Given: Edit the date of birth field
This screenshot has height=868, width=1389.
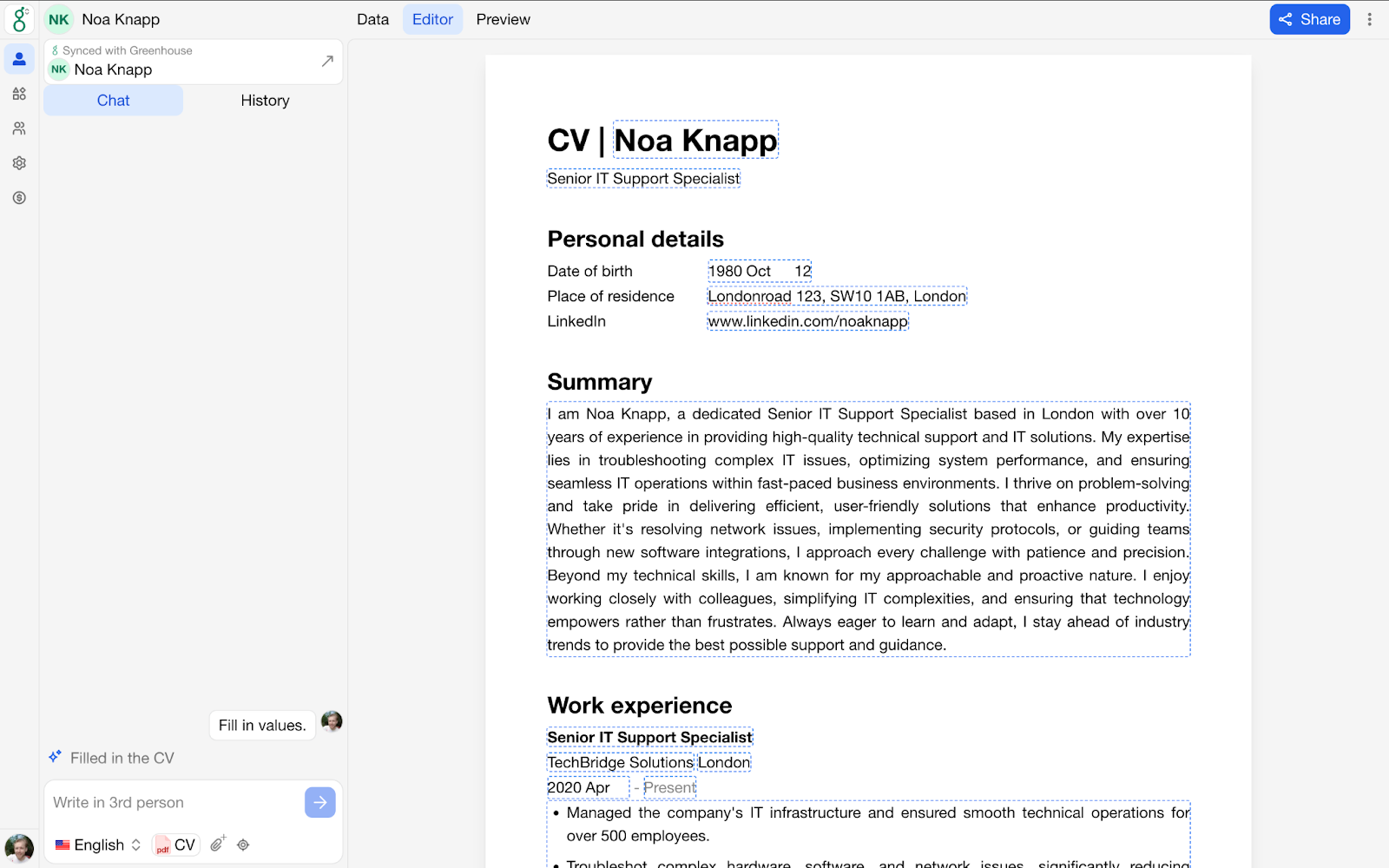Looking at the screenshot, I should (760, 271).
